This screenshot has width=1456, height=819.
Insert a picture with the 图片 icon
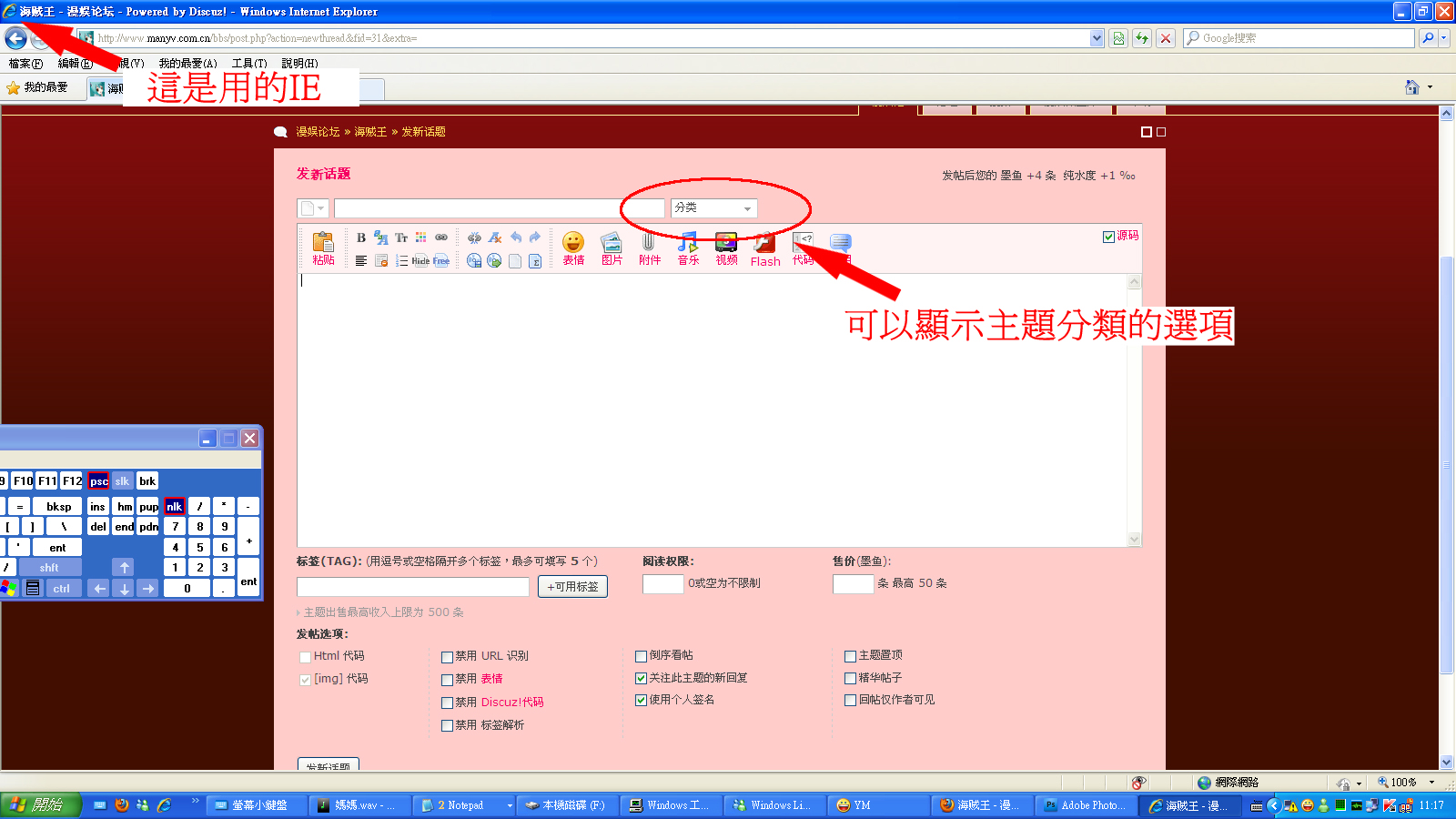[x=612, y=248]
